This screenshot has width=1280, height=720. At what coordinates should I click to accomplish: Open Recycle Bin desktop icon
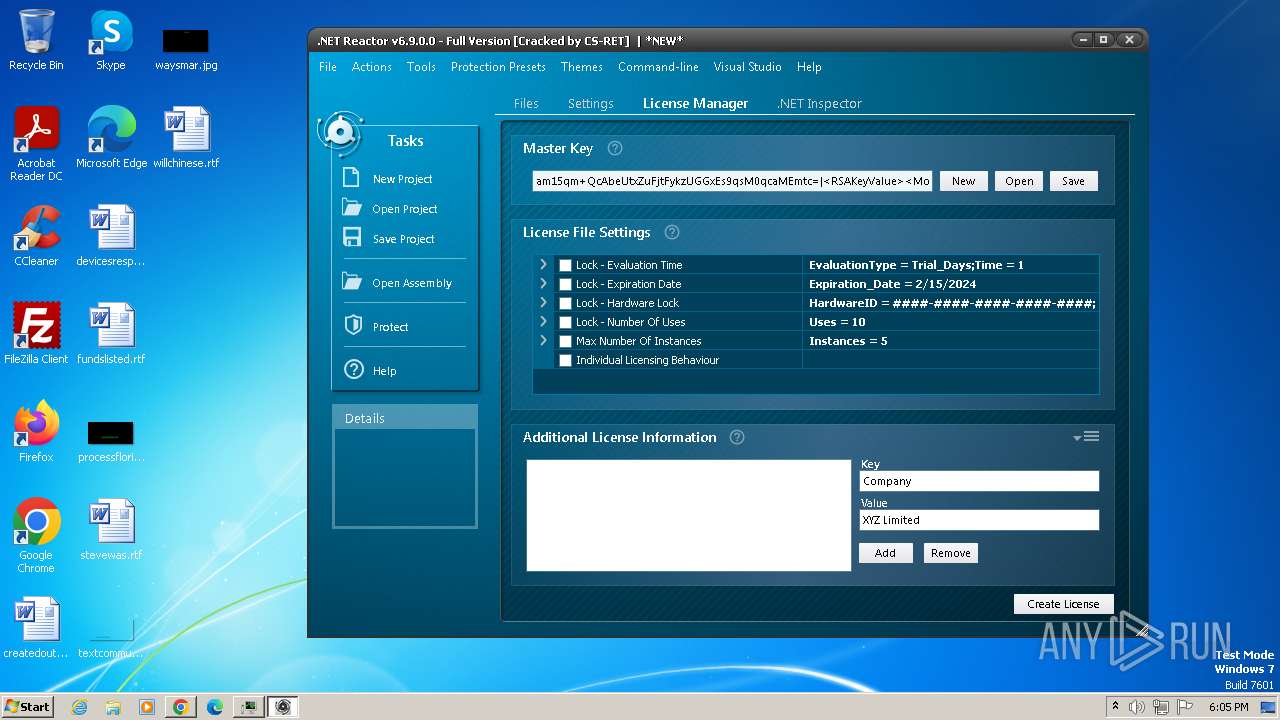point(36,40)
